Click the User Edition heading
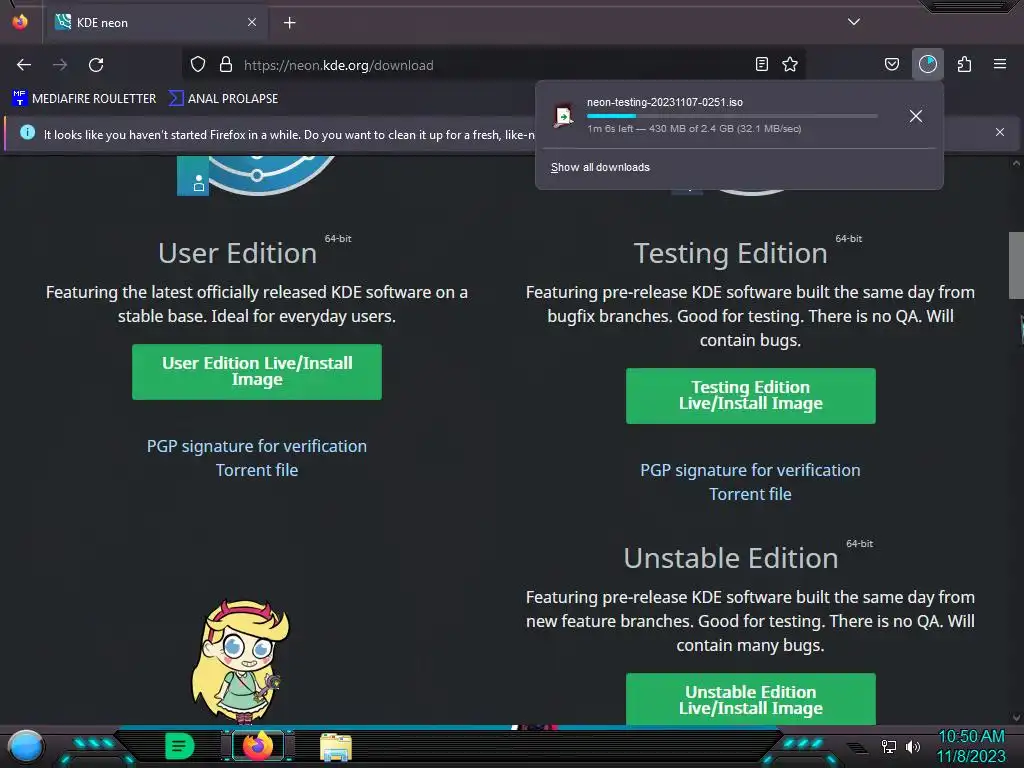 point(238,253)
